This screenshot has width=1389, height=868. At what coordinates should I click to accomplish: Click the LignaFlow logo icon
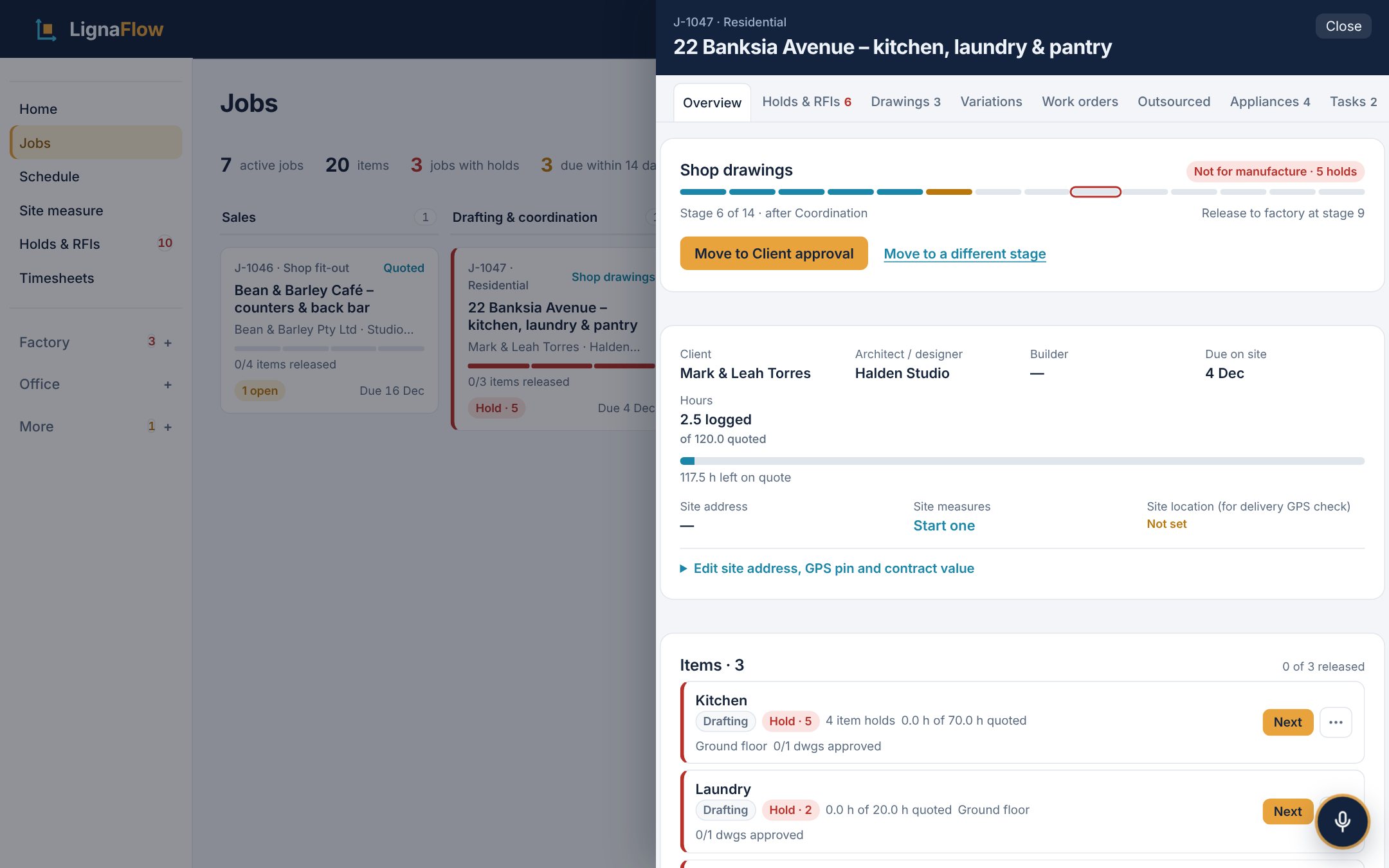46,30
